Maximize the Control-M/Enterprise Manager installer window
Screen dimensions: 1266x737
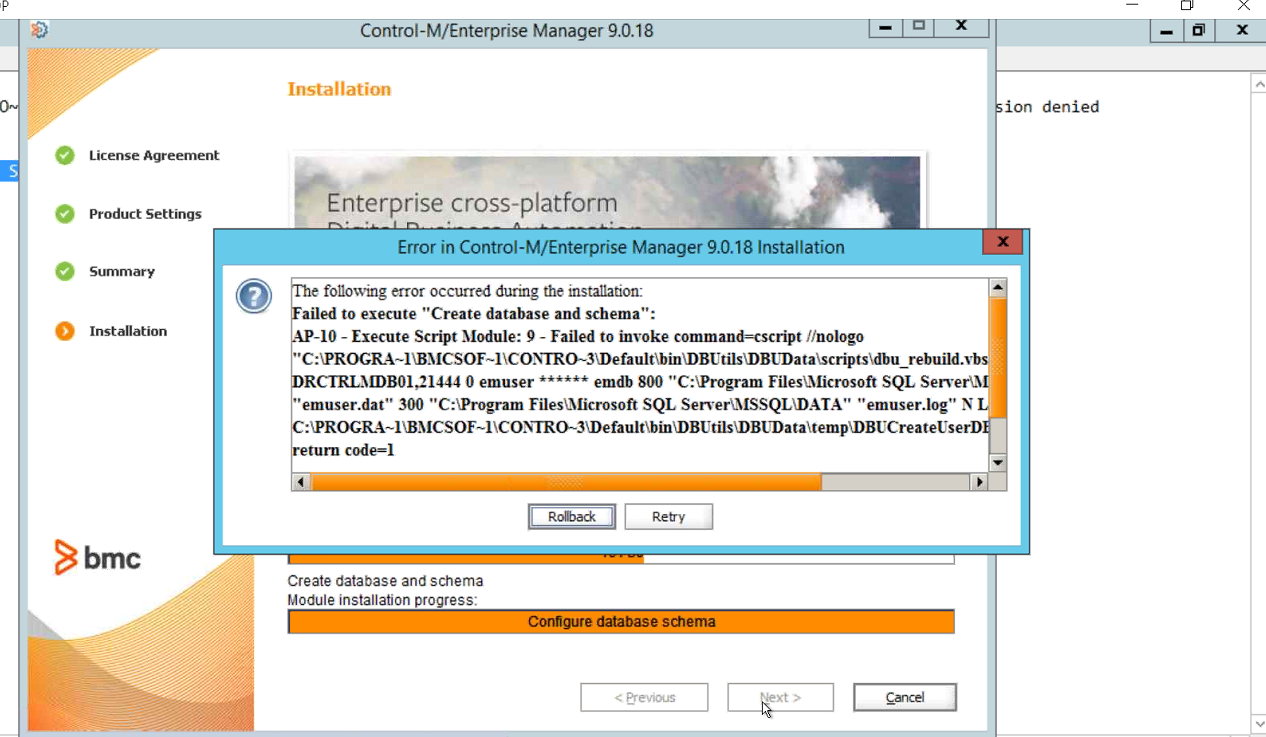(x=920, y=27)
